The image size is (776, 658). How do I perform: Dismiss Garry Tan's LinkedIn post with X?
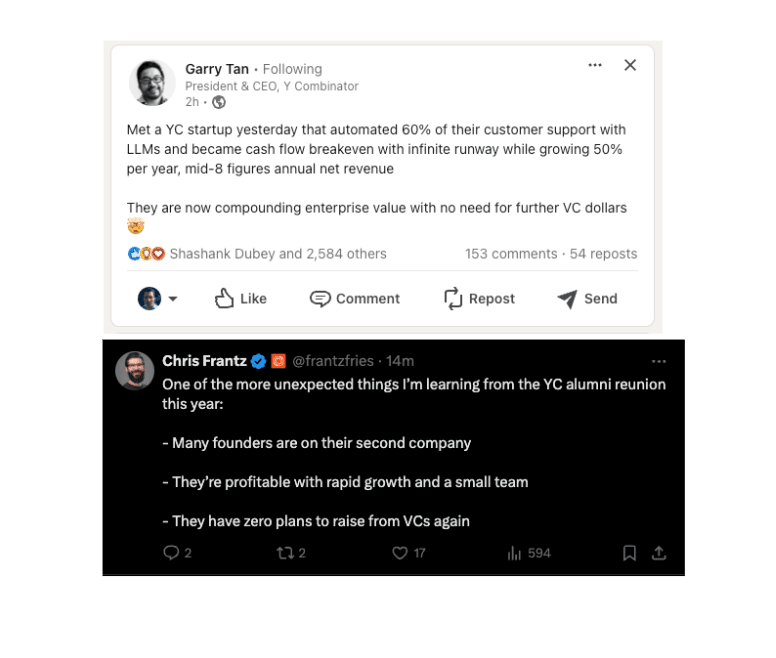pyautogui.click(x=630, y=65)
